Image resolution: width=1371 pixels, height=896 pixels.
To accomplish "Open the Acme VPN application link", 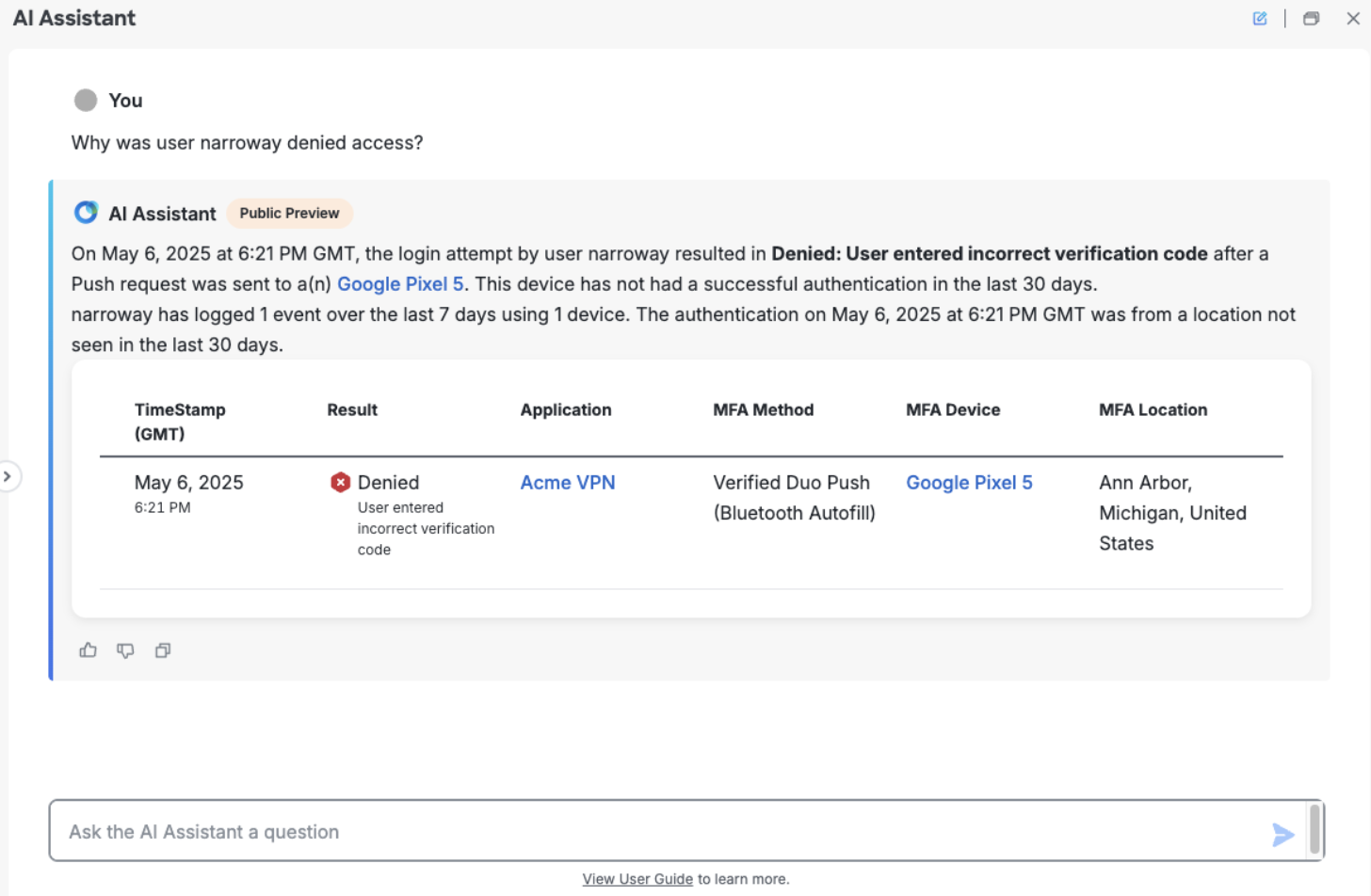I will pos(567,482).
